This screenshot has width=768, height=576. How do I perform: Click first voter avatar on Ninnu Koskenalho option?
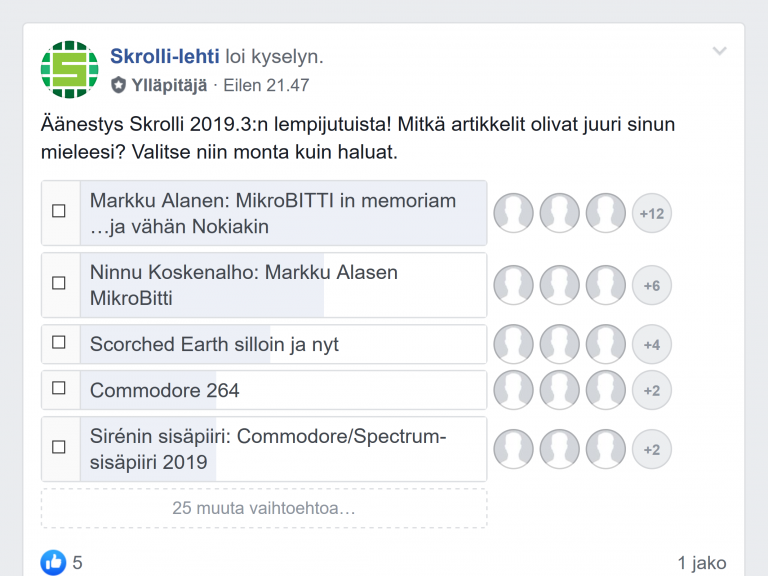click(514, 285)
